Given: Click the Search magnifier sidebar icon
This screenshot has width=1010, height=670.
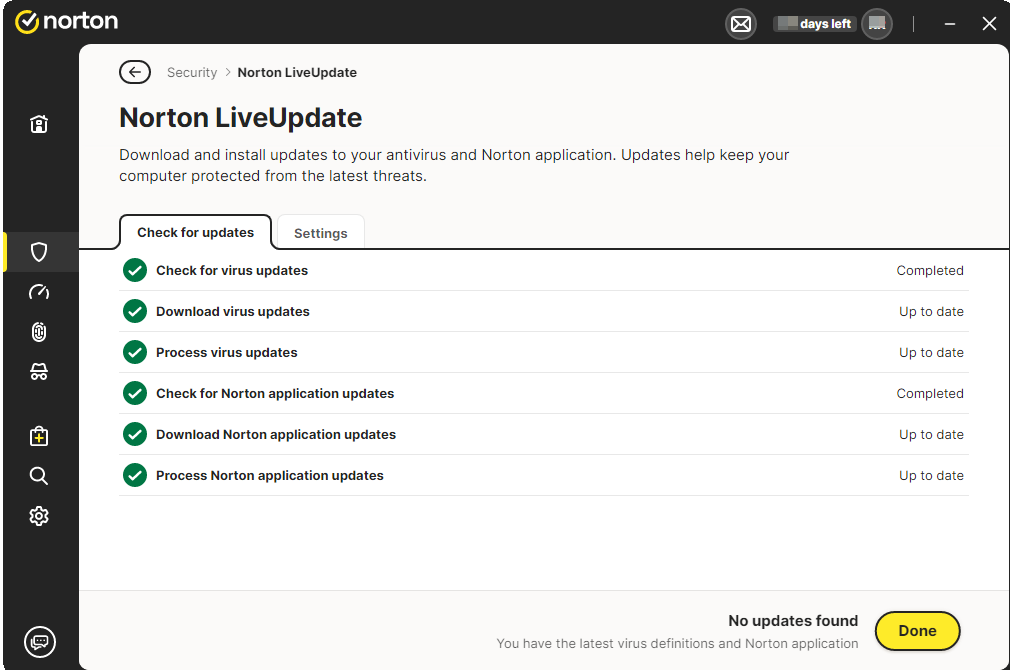Looking at the screenshot, I should coord(39,476).
